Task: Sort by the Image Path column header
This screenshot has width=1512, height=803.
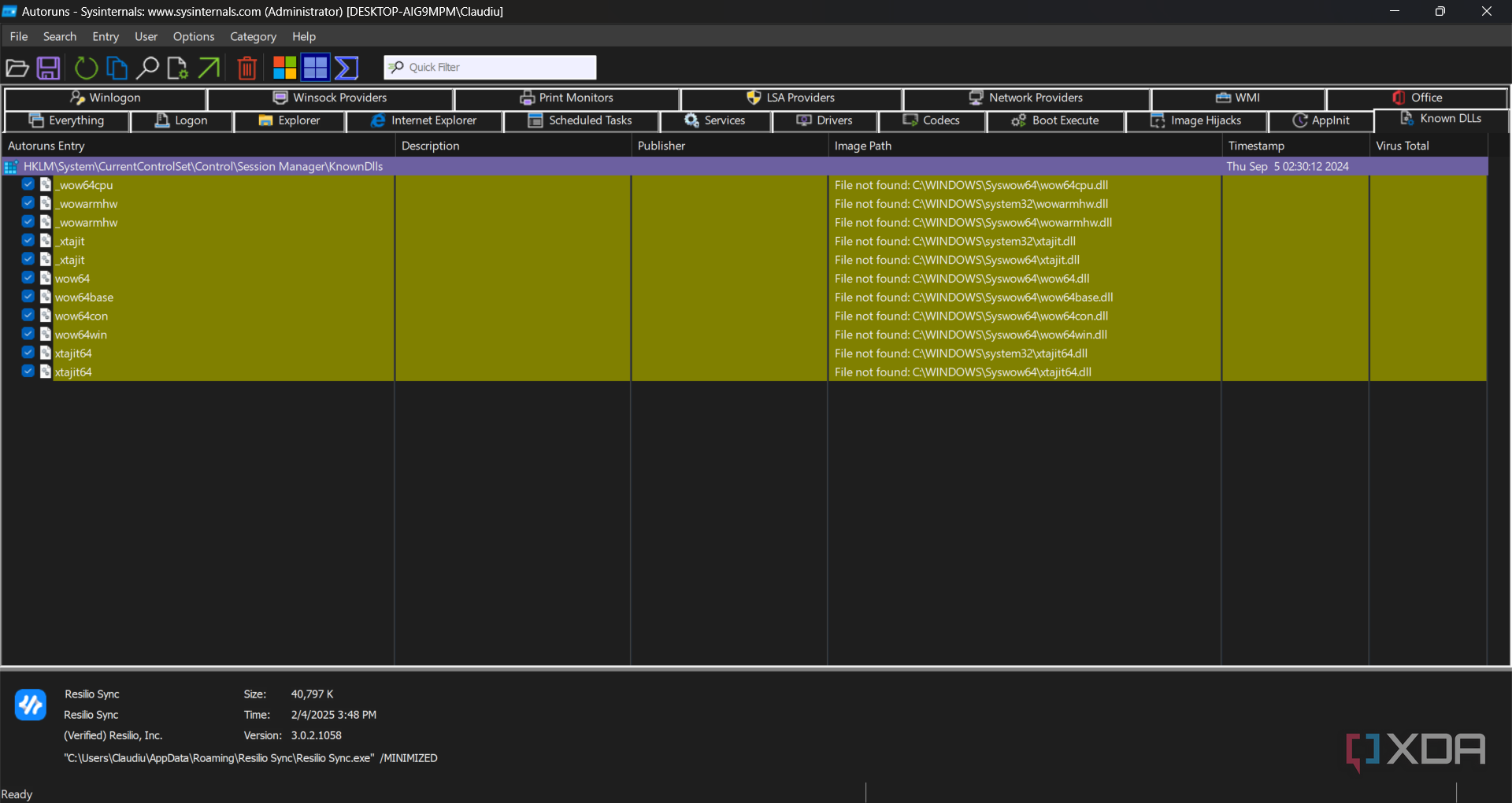Action: (x=862, y=146)
